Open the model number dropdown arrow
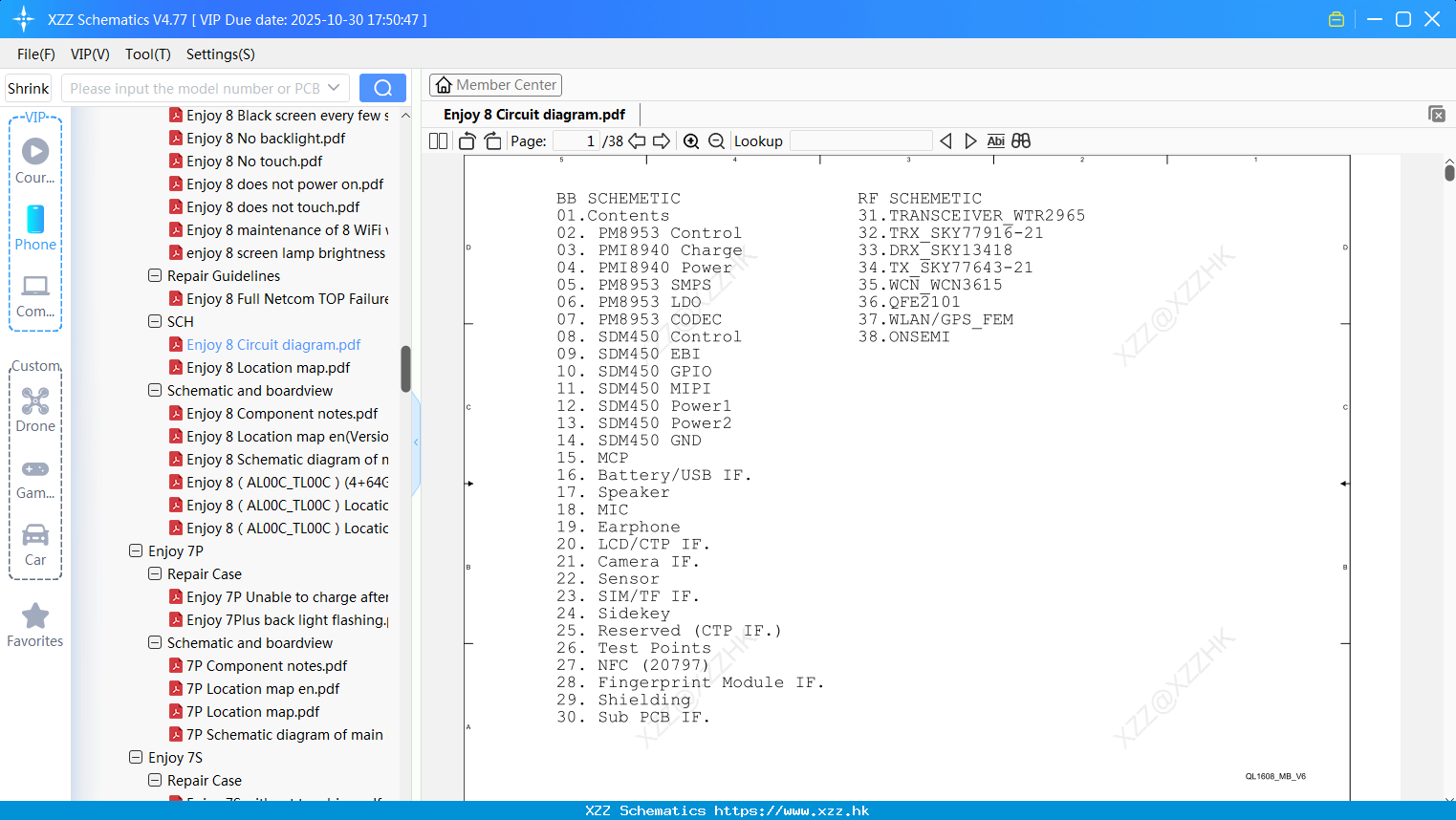The height and width of the screenshot is (820, 1456). [334, 88]
